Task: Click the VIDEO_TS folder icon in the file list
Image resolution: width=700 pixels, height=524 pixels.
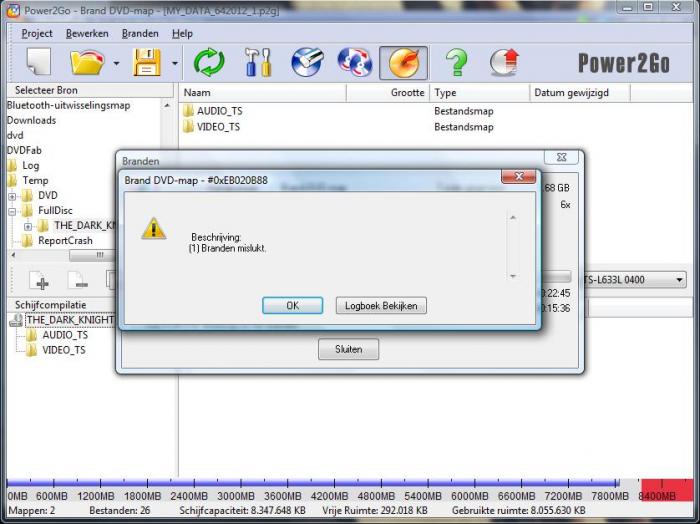Action: coord(188,127)
